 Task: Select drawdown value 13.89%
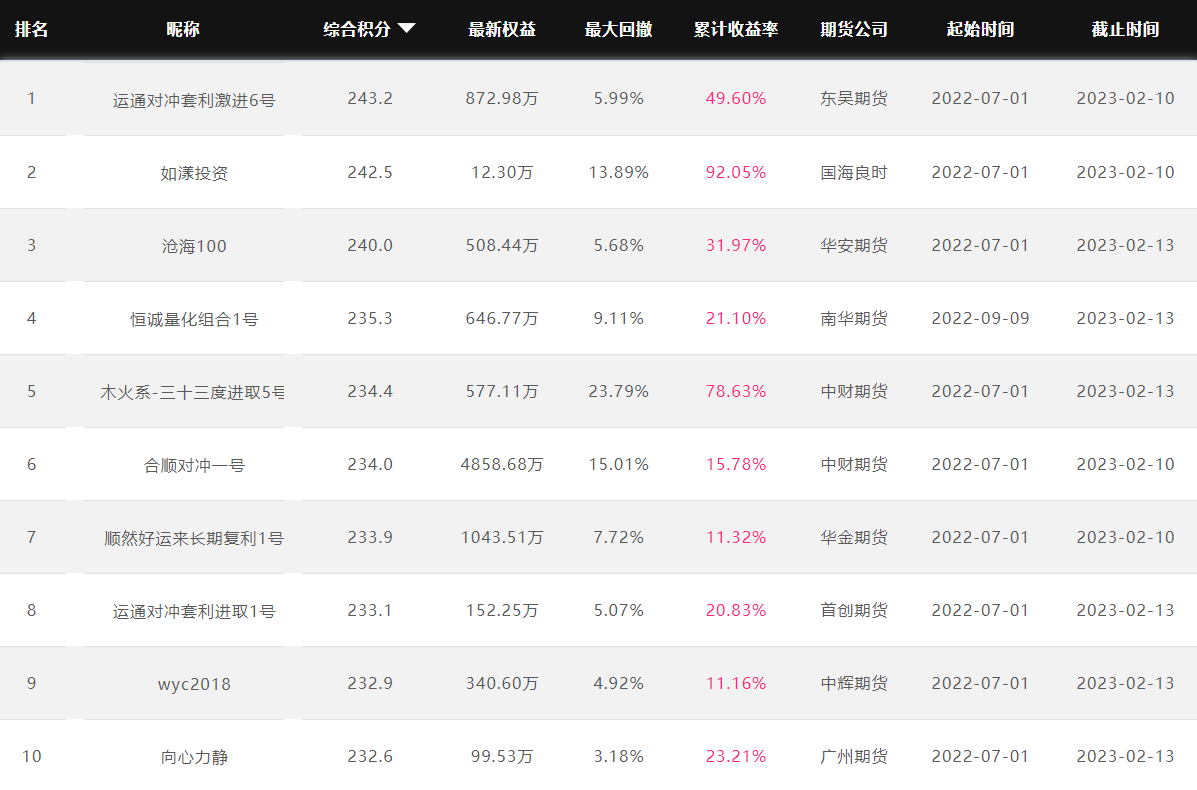618,173
